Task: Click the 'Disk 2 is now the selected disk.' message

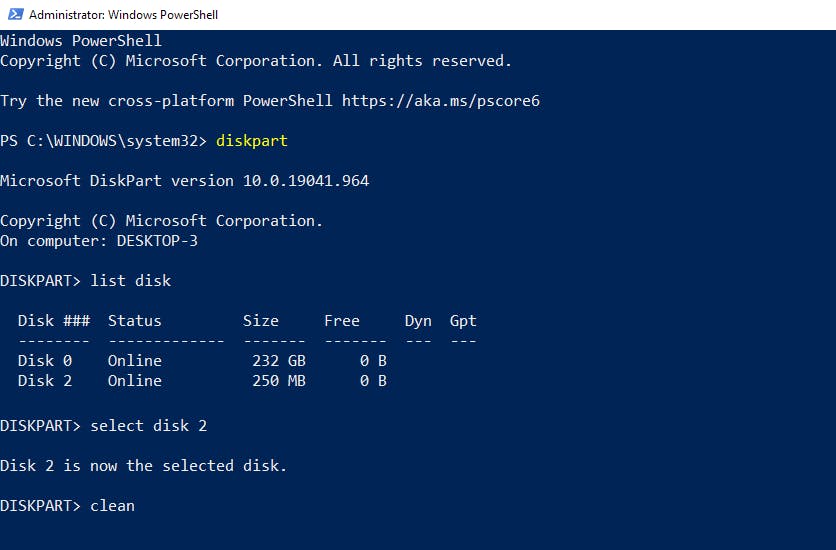Action: click(x=143, y=466)
